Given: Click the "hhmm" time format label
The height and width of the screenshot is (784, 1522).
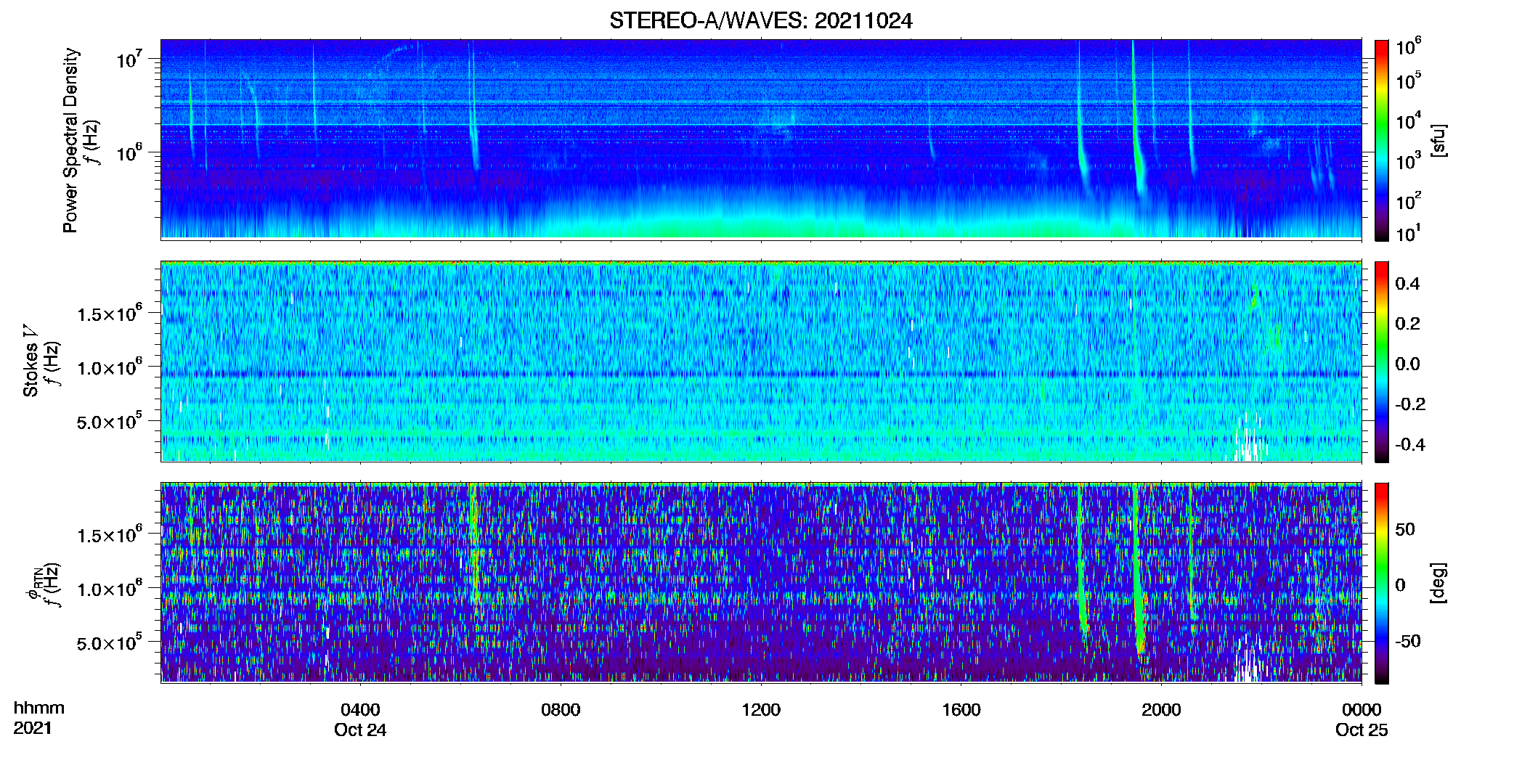Looking at the screenshot, I should pyautogui.click(x=39, y=708).
